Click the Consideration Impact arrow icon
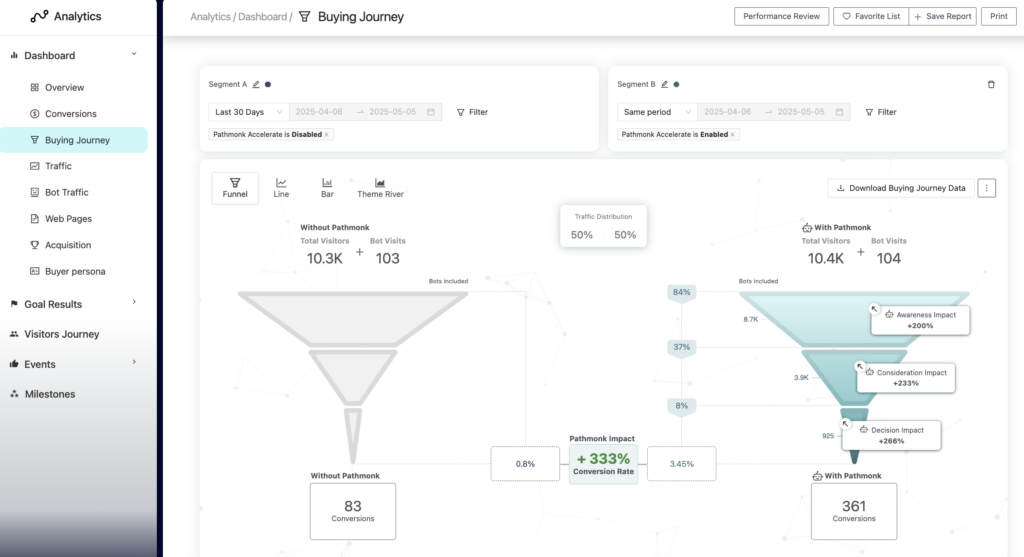Image resolution: width=1024 pixels, height=557 pixels. [859, 366]
